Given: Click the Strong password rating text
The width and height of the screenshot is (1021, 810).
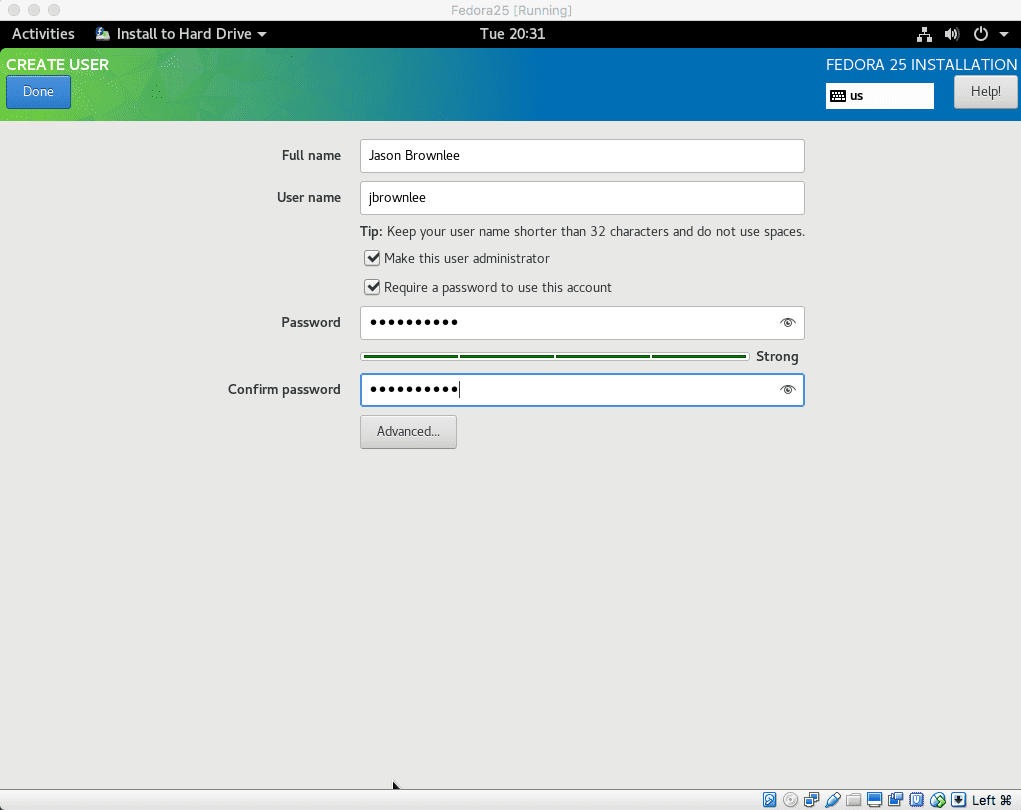Looking at the screenshot, I should click(777, 357).
